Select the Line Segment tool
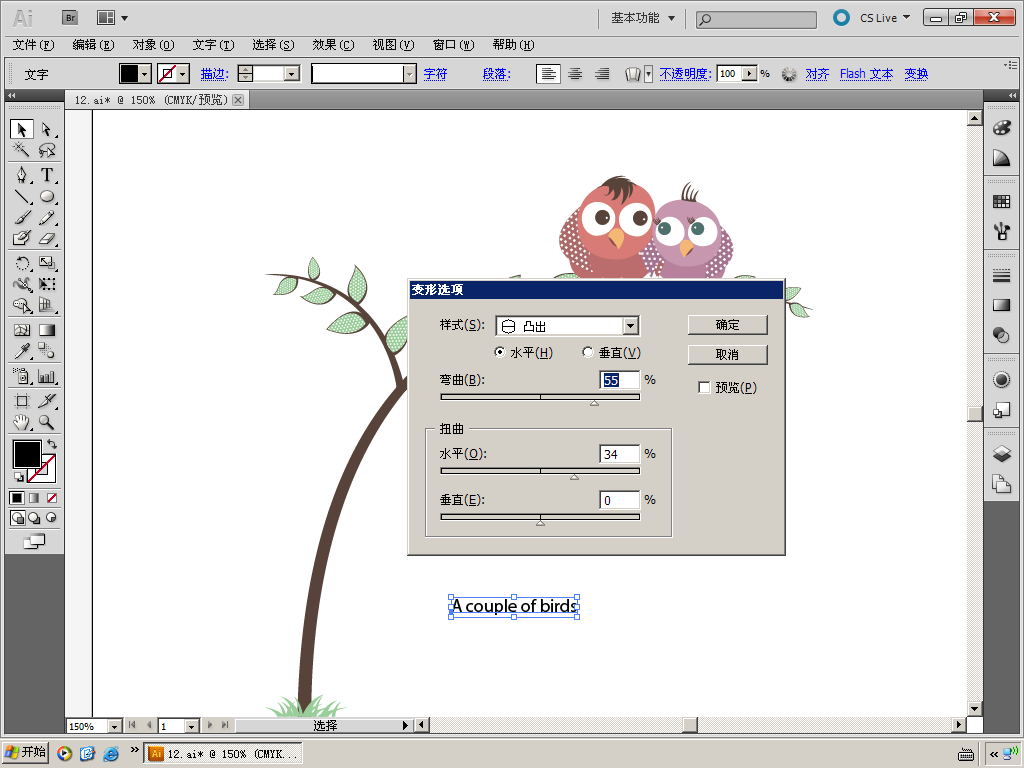This screenshot has width=1024, height=768. pos(22,196)
